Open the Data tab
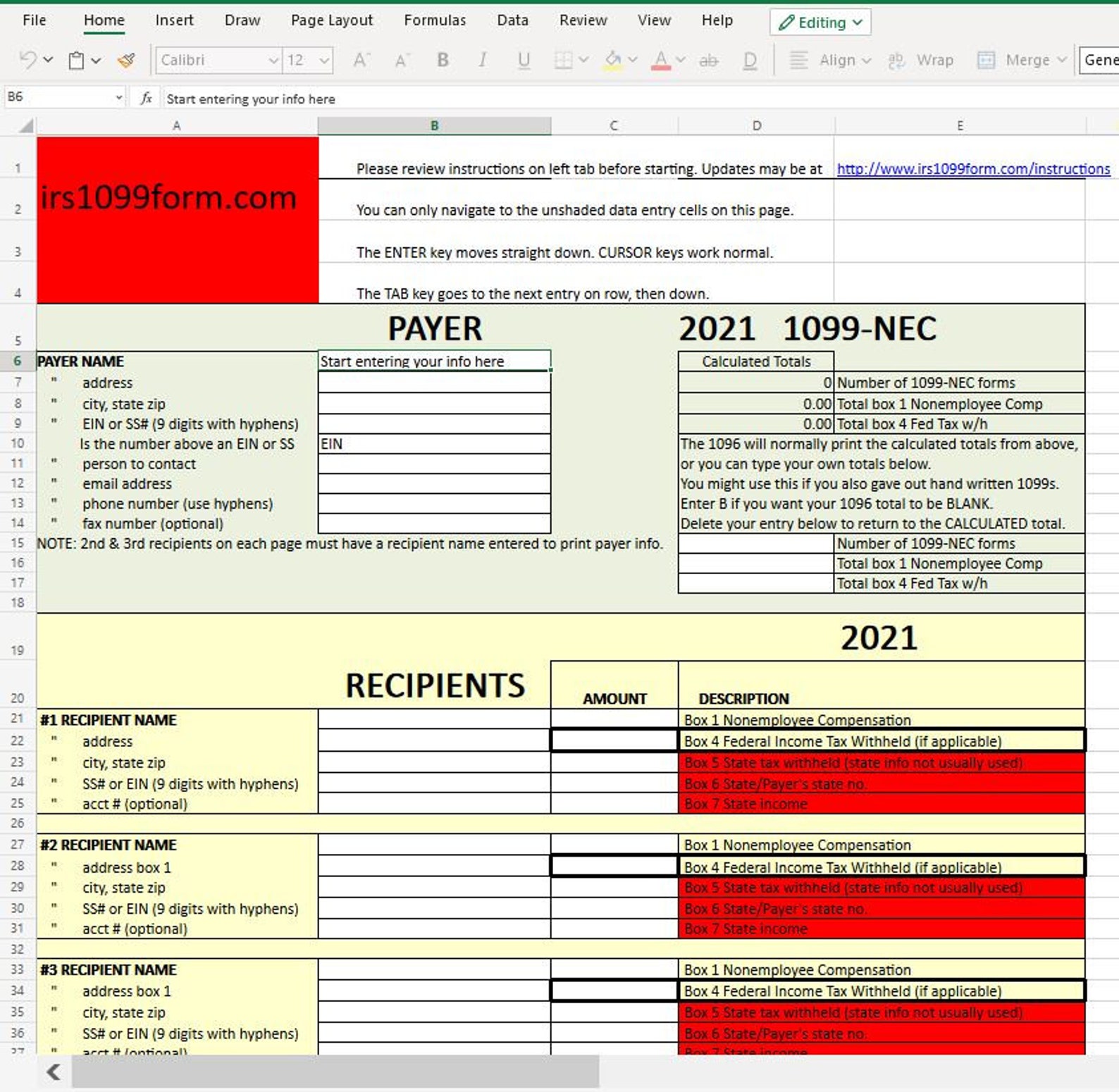The height and width of the screenshot is (1092, 1119). (x=512, y=20)
